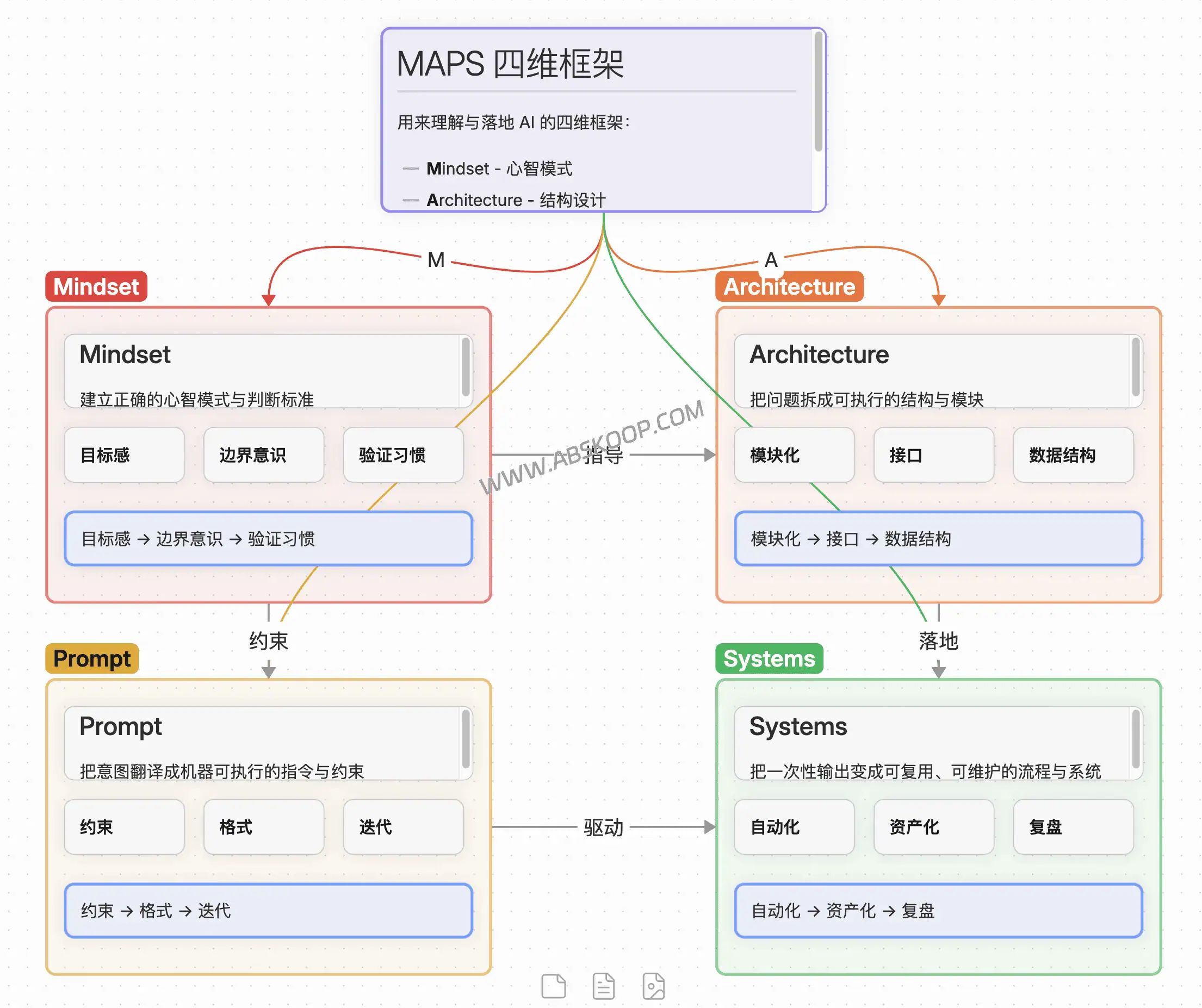Click the add blank card icon

click(x=553, y=986)
